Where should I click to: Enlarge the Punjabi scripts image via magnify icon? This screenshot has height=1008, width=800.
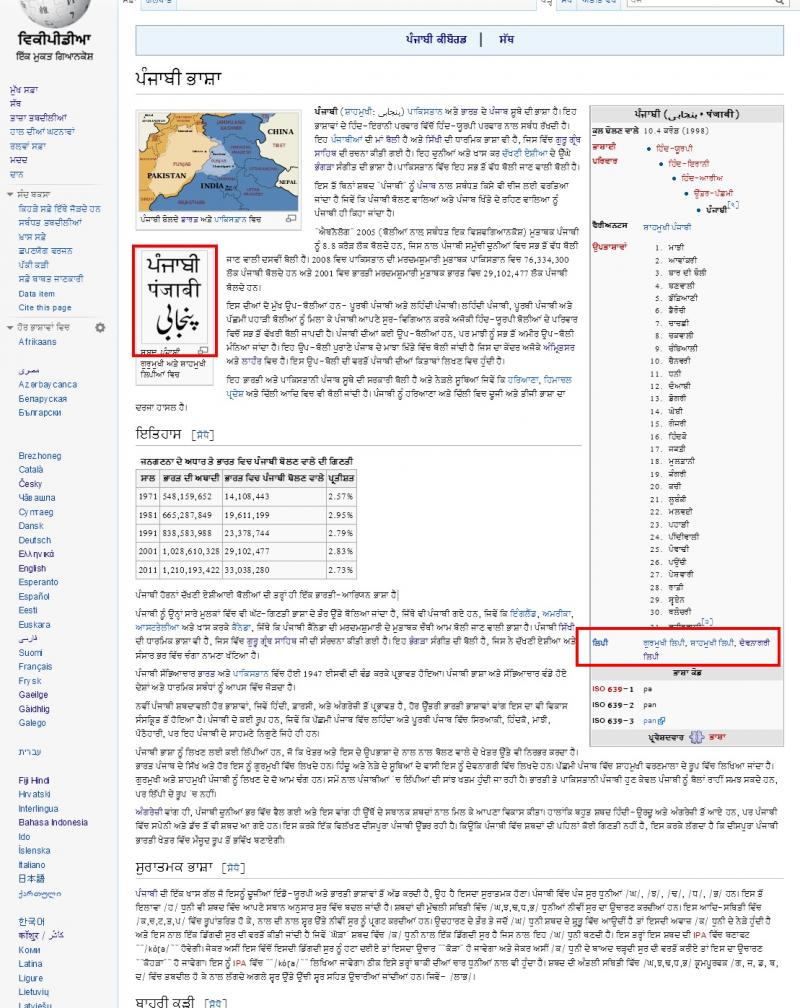click(203, 351)
